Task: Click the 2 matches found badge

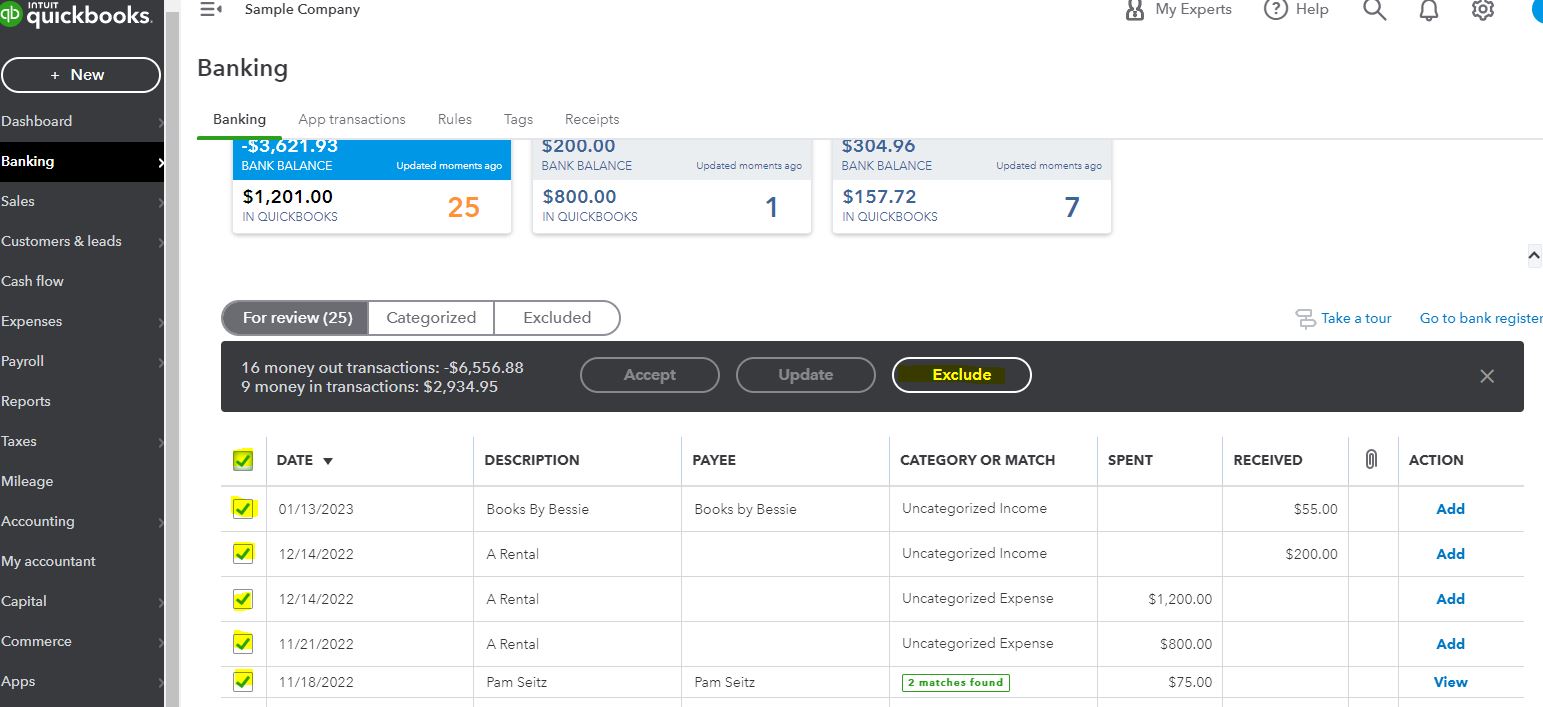Action: click(x=956, y=683)
